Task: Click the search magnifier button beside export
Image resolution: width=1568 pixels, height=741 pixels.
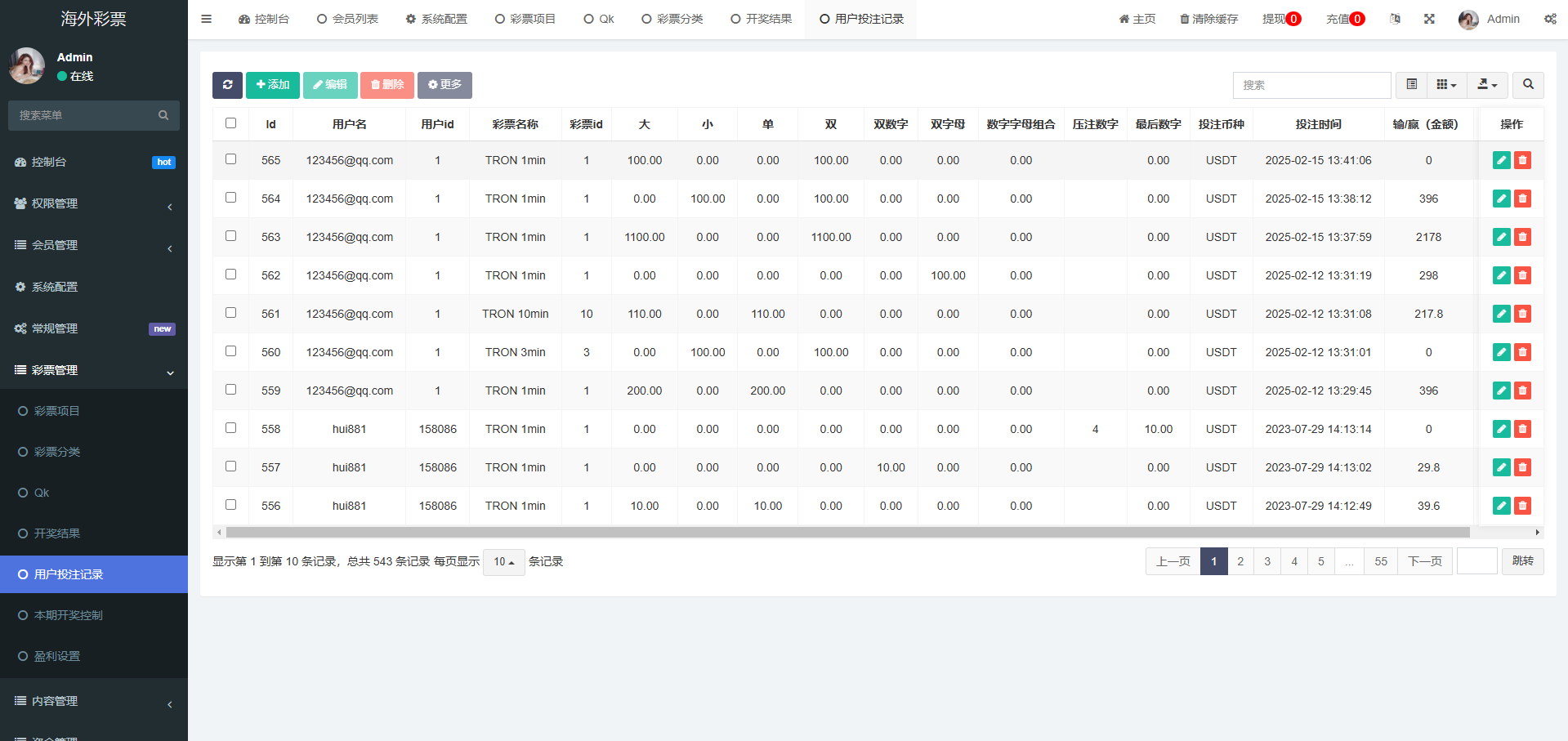Action: [x=1528, y=85]
